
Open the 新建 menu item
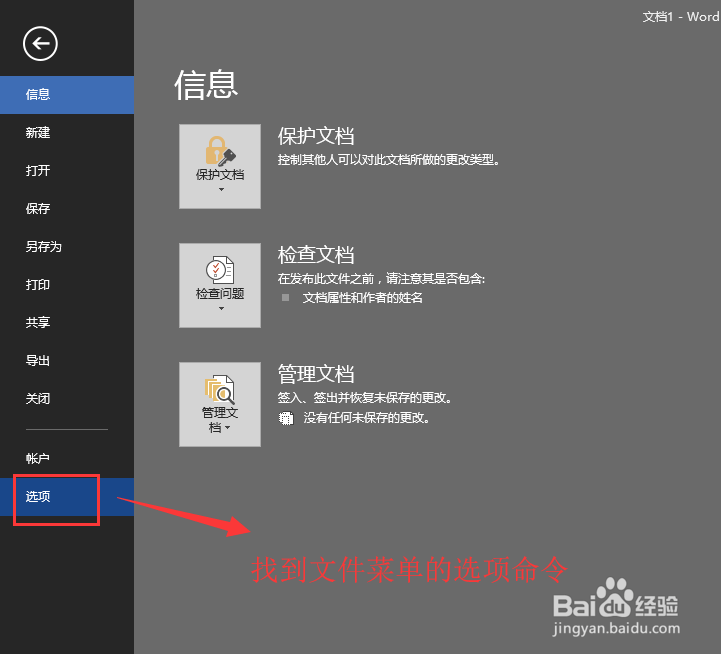click(x=67, y=133)
